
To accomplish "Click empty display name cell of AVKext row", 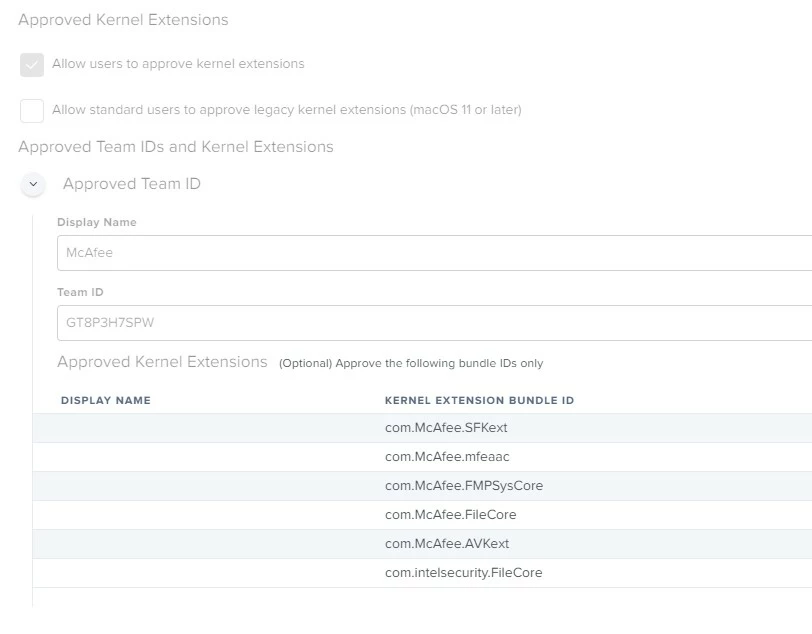I will click(x=207, y=544).
